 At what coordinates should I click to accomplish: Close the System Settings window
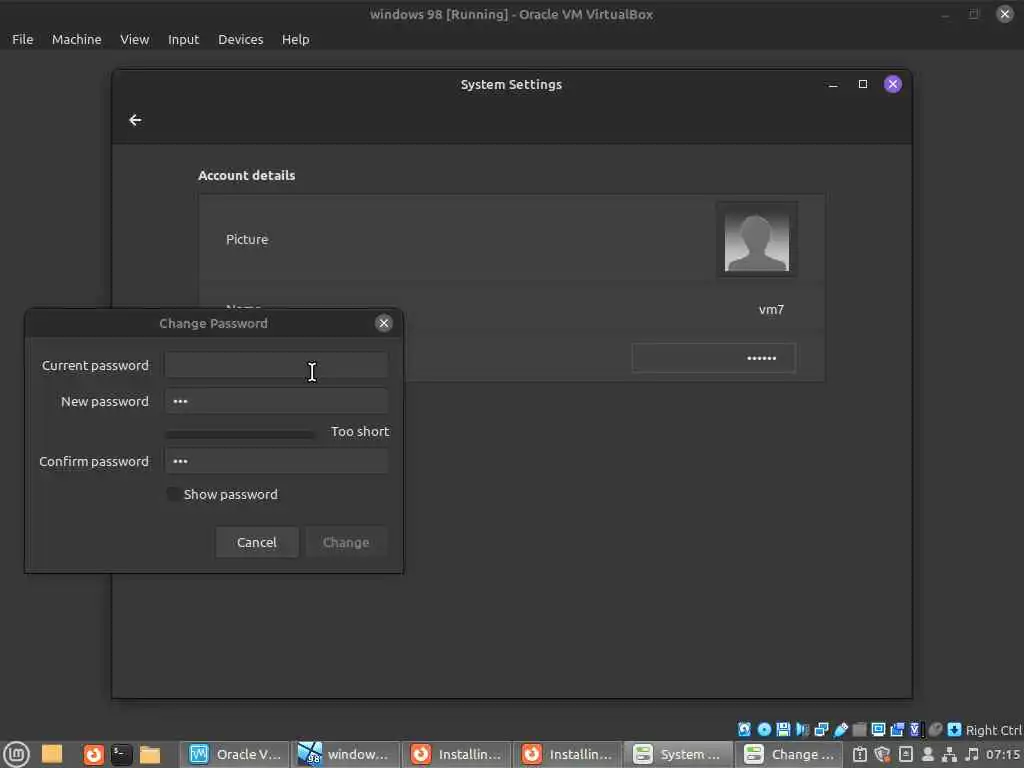pos(893,84)
